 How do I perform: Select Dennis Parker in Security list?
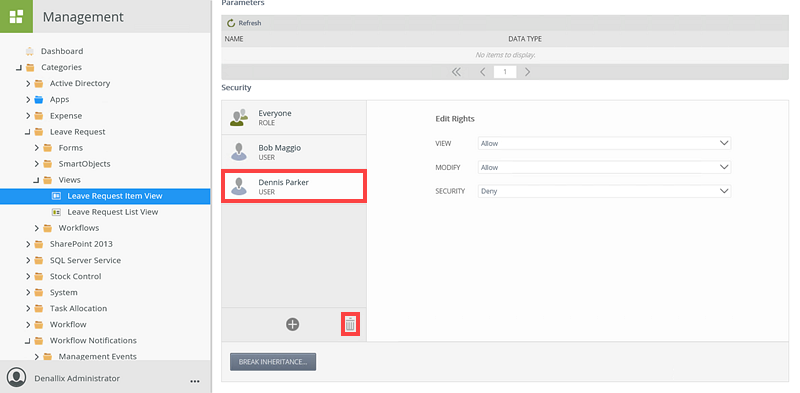(x=294, y=187)
